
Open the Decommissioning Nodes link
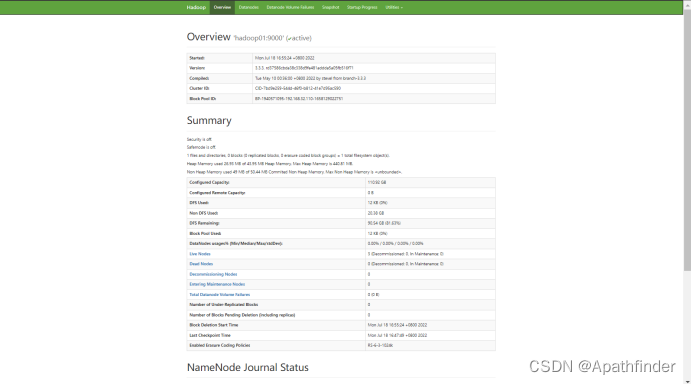coord(213,274)
